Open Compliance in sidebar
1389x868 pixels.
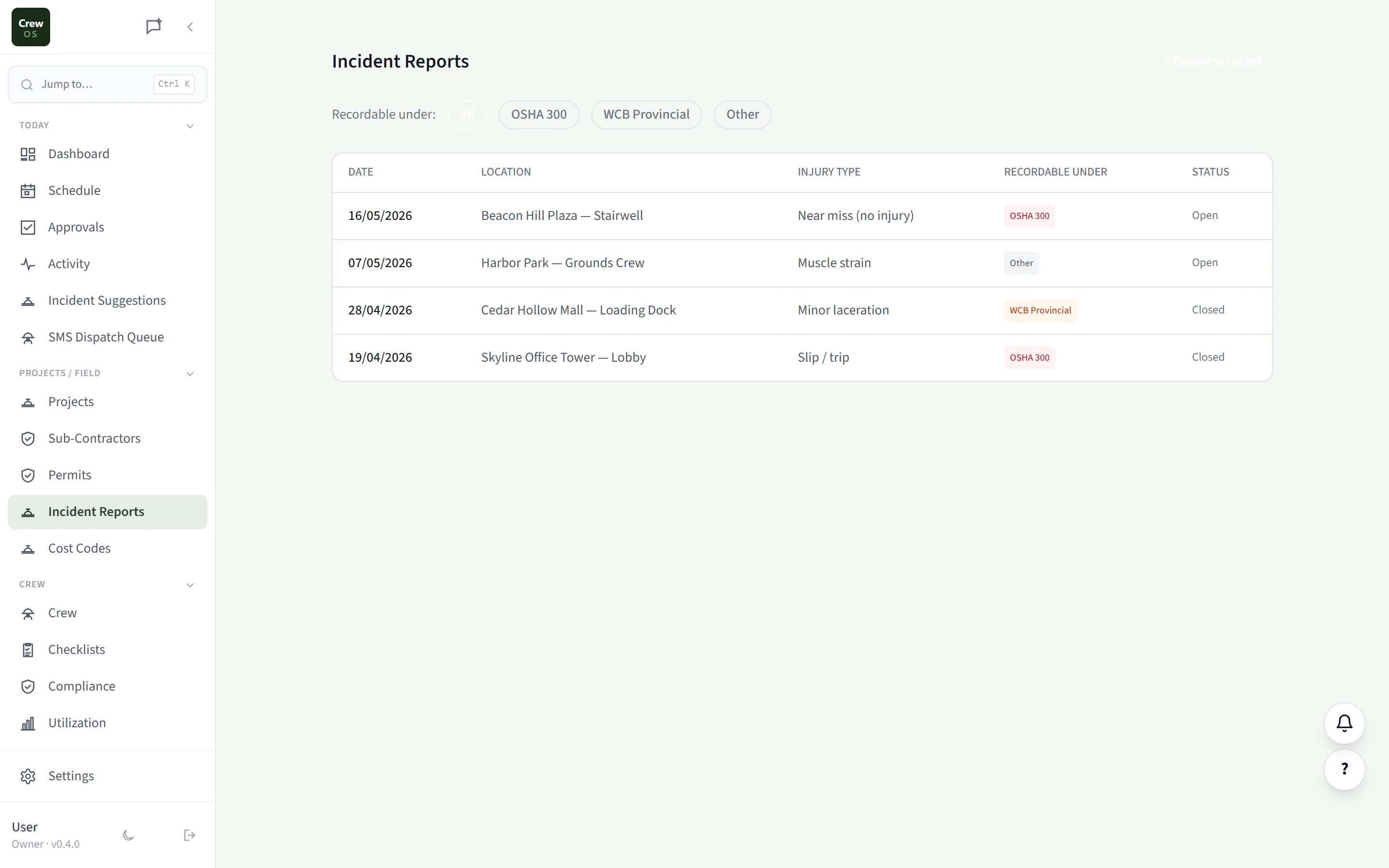click(108, 687)
